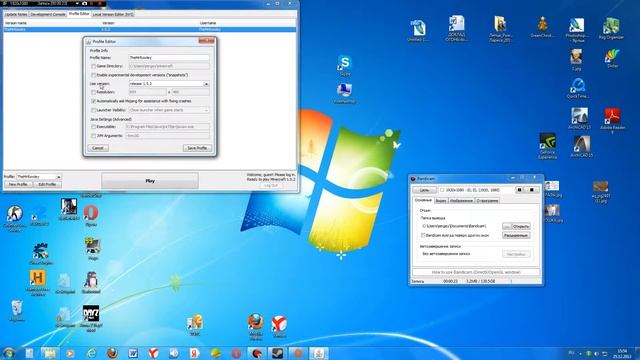Open Internet Explorer from the taskbar
Screen dimensions: 640x360
(91, 353)
